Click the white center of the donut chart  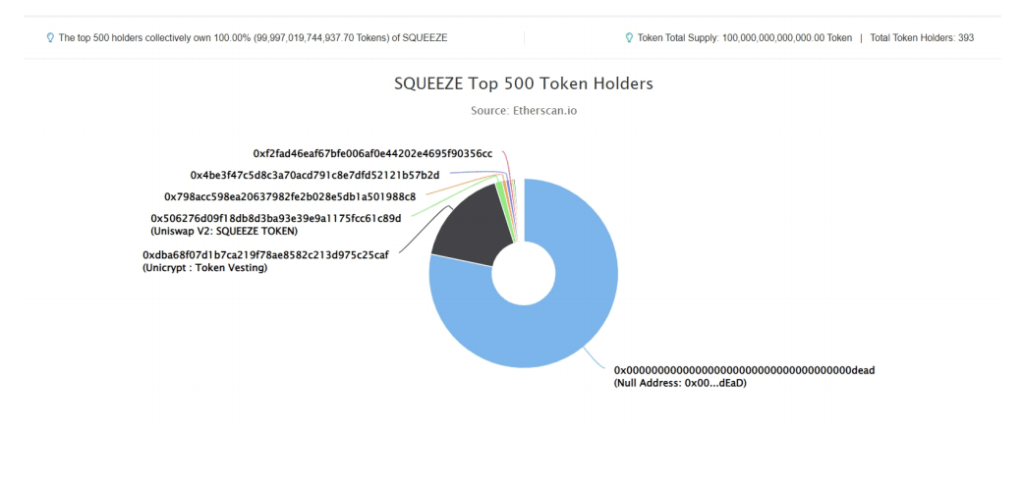(523, 274)
